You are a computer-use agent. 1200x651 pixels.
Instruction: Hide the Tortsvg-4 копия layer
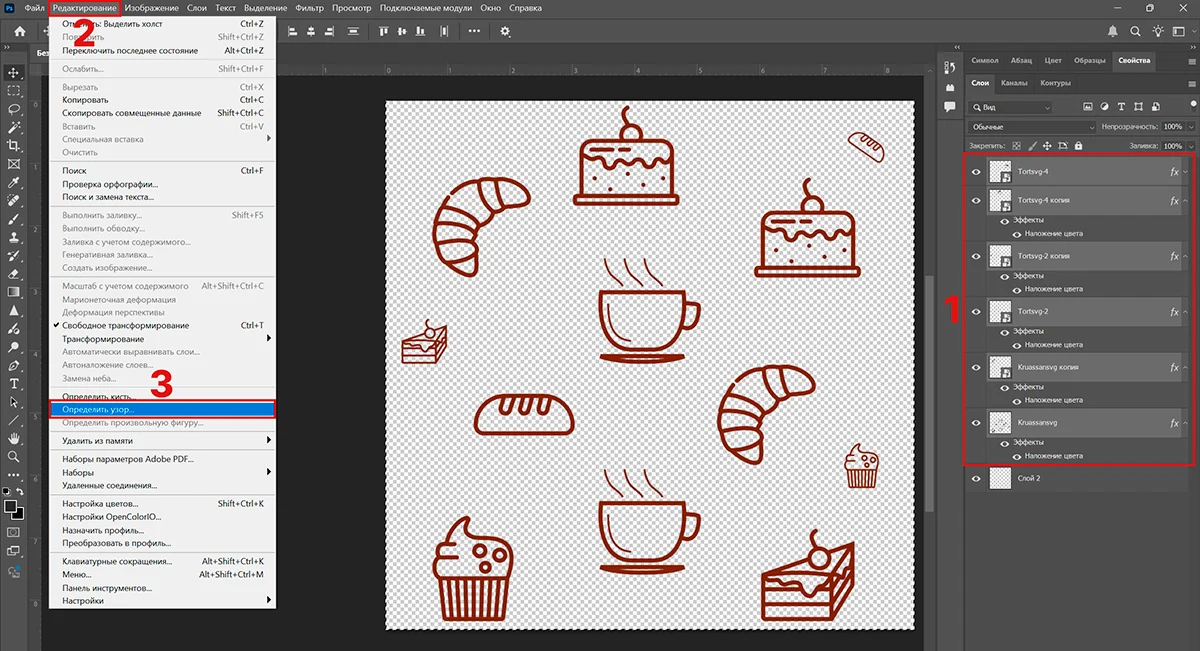point(976,200)
